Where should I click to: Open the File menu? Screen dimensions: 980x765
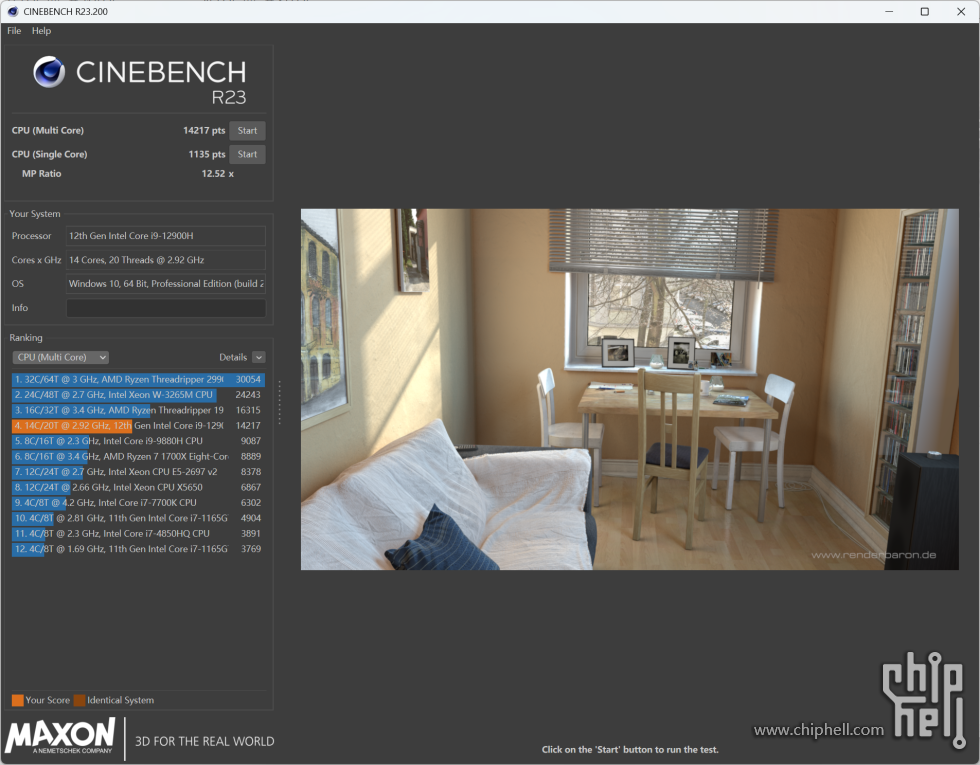click(x=14, y=31)
